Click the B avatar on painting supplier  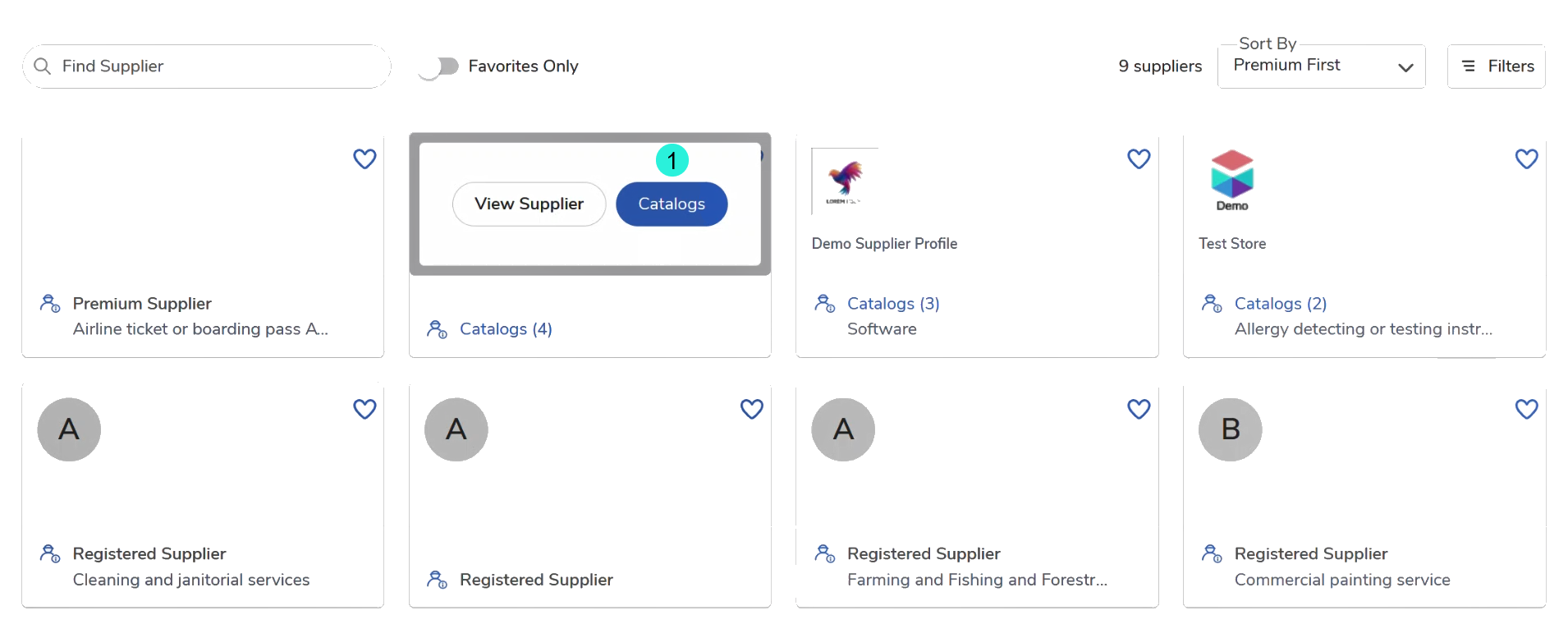click(x=1230, y=429)
